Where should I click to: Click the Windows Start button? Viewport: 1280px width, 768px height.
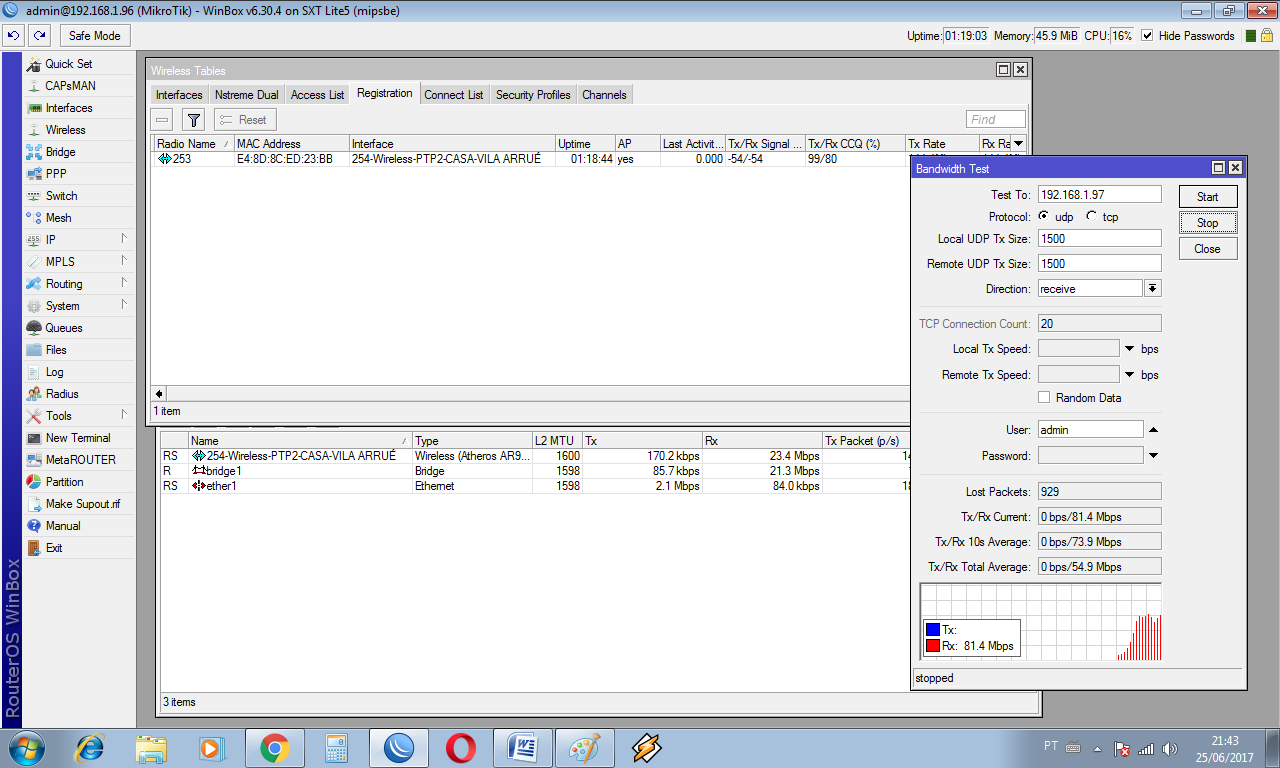[x=27, y=747]
